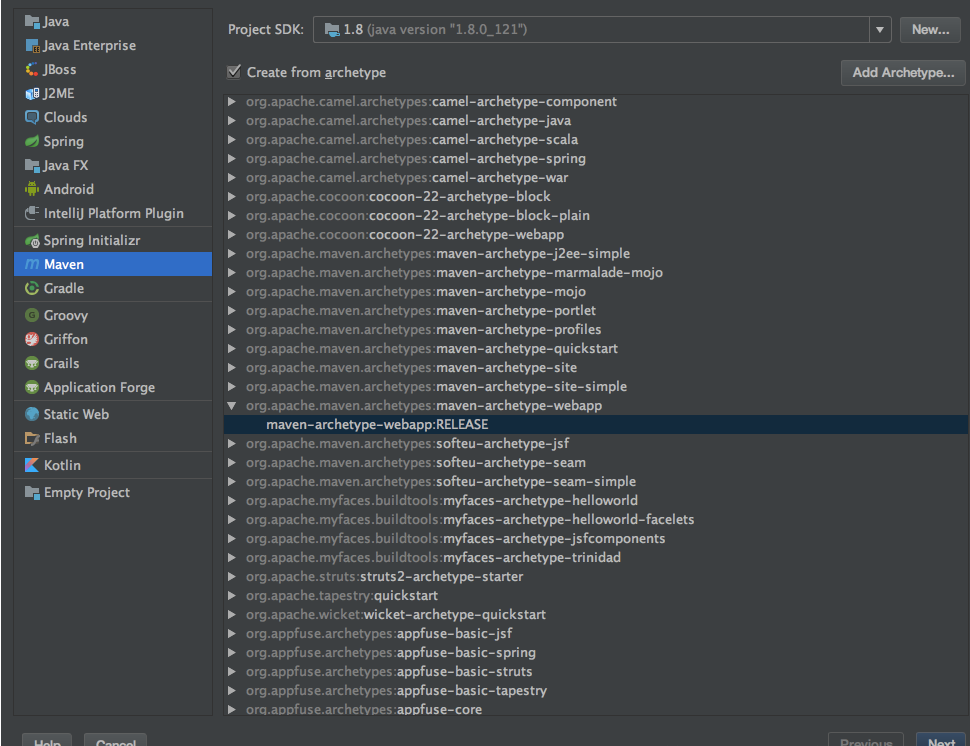
Task: Click the J2ME icon
Action: (32, 93)
